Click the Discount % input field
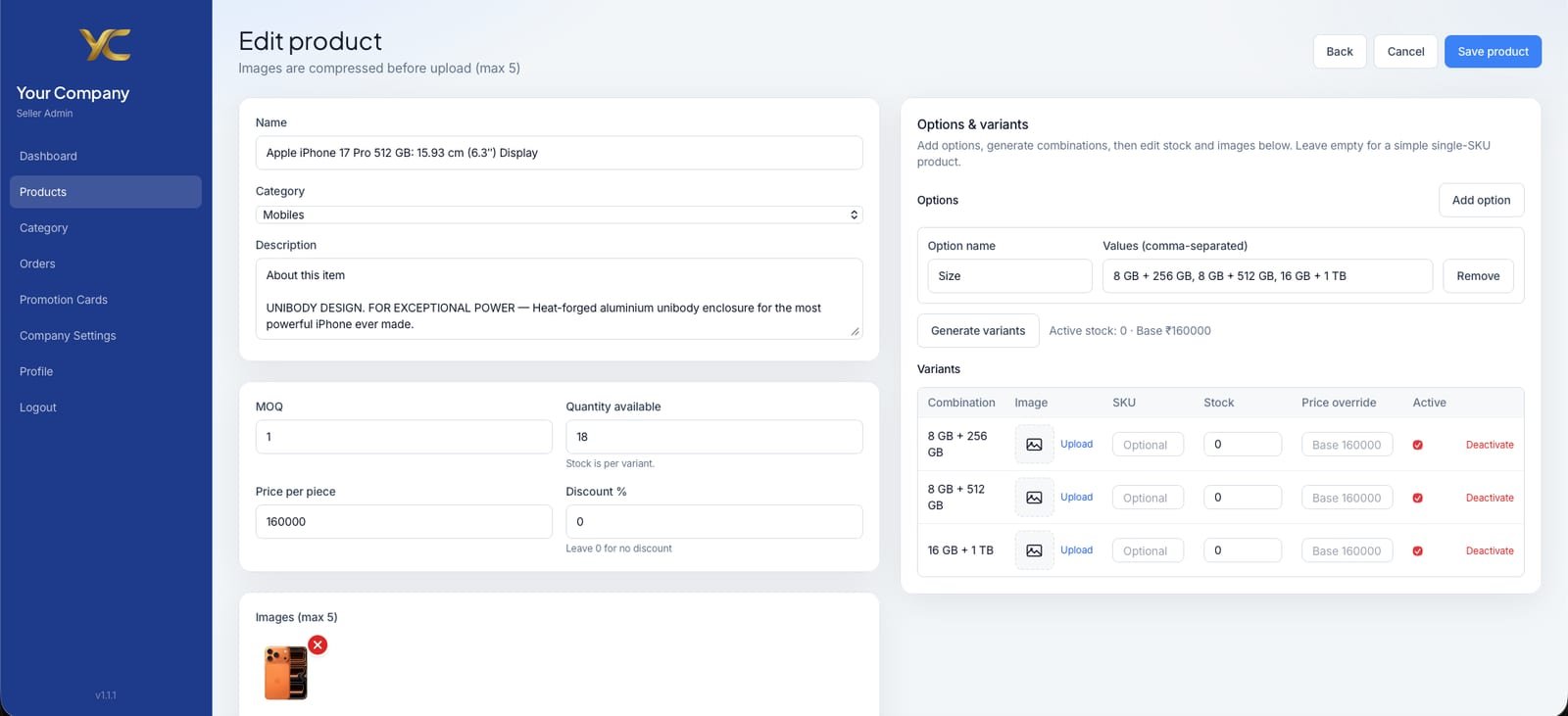Screen dimensions: 1568x716 pos(714,522)
